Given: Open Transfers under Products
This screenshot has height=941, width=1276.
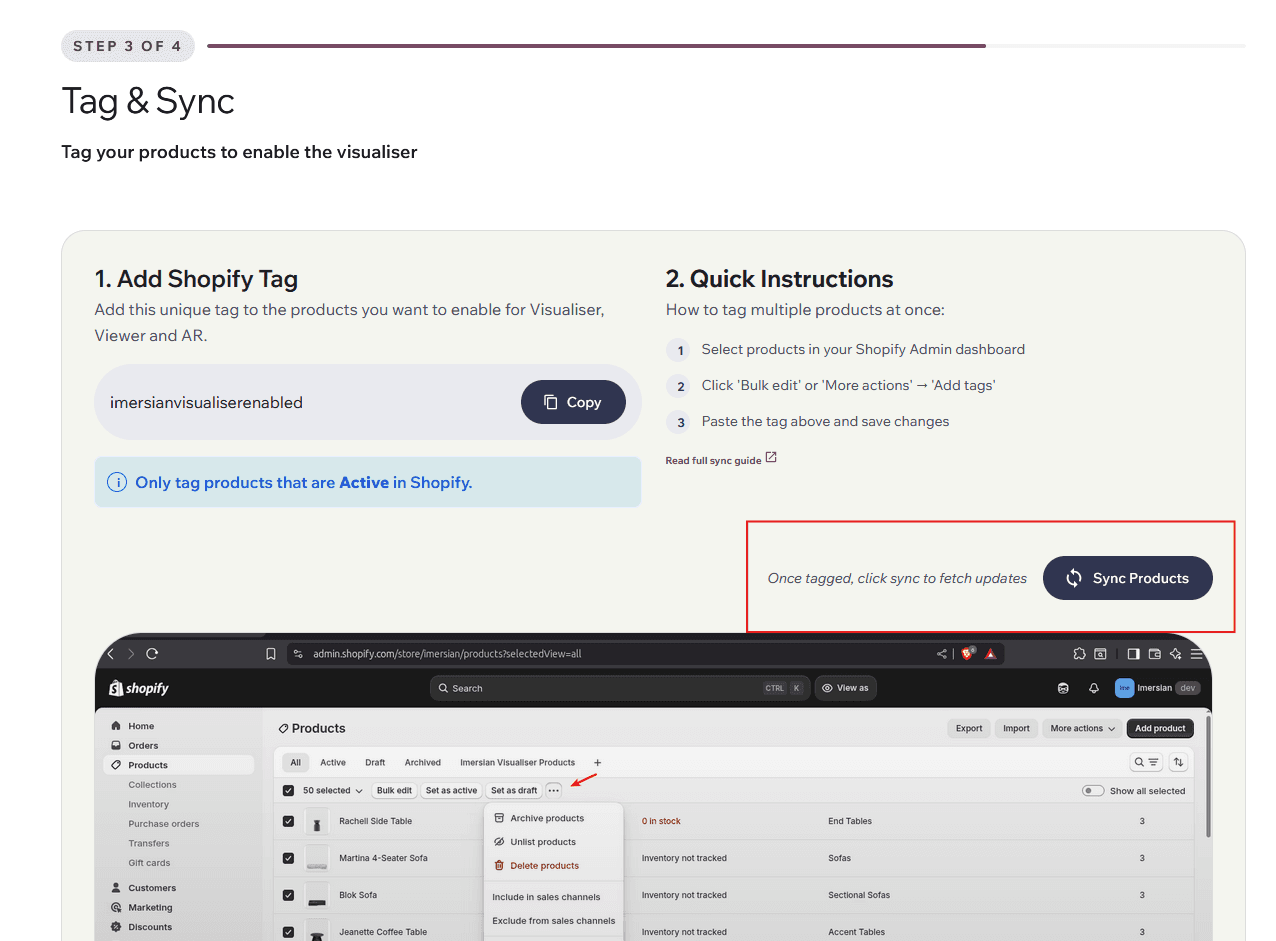Looking at the screenshot, I should 149,843.
